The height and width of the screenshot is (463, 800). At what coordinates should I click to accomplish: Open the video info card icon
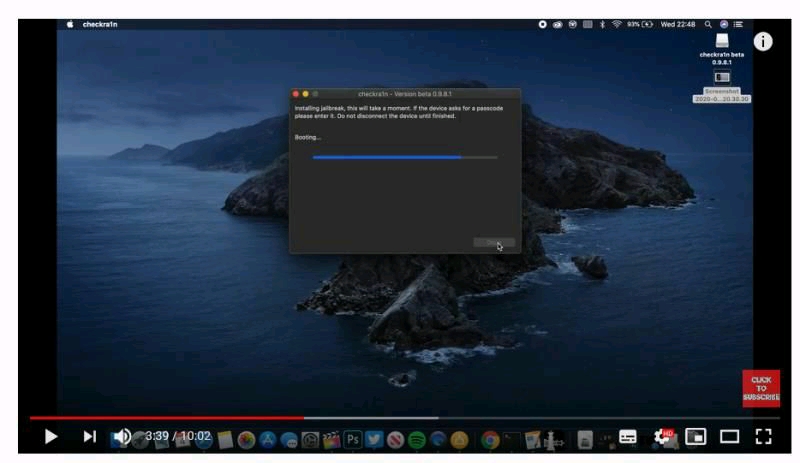tap(763, 42)
